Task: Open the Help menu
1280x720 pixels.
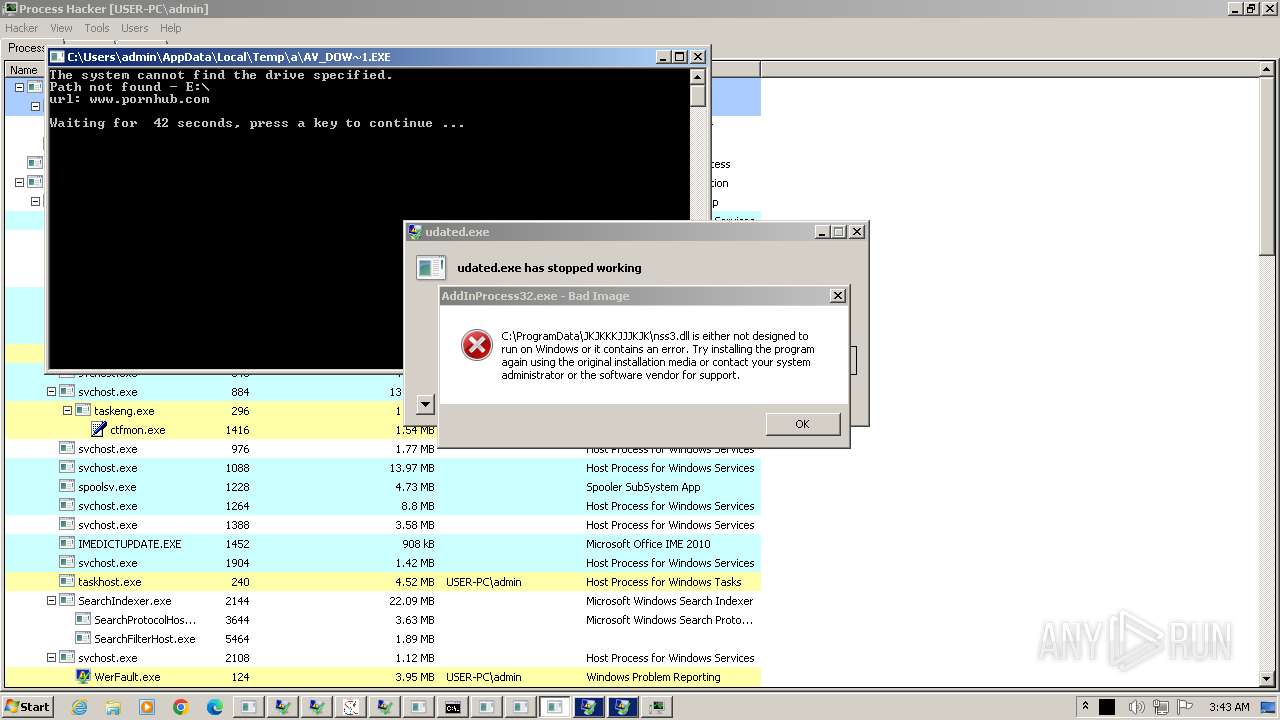Action: tap(171, 28)
